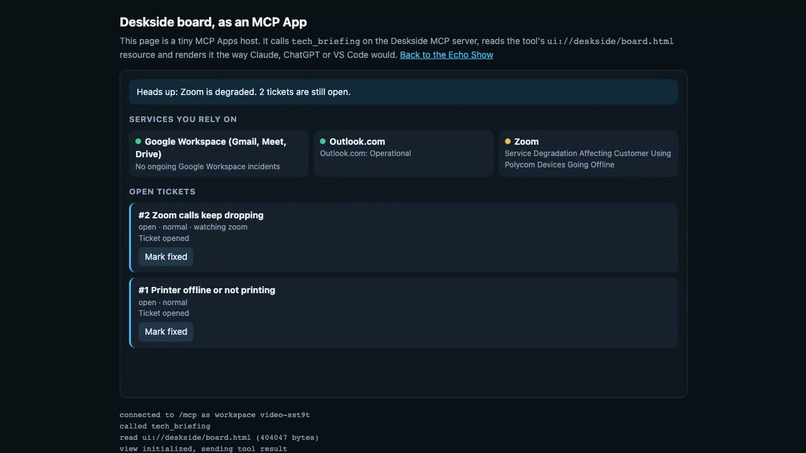Image resolution: width=806 pixels, height=453 pixels.
Task: Open ticket '#1 Printer offline or not printing' title
Action: (x=207, y=290)
